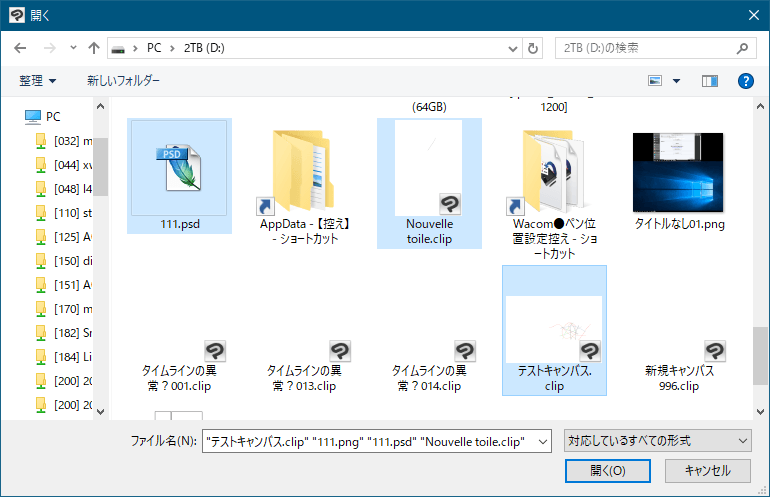
Task: Open the file name history dropdown
Action: tap(542, 441)
